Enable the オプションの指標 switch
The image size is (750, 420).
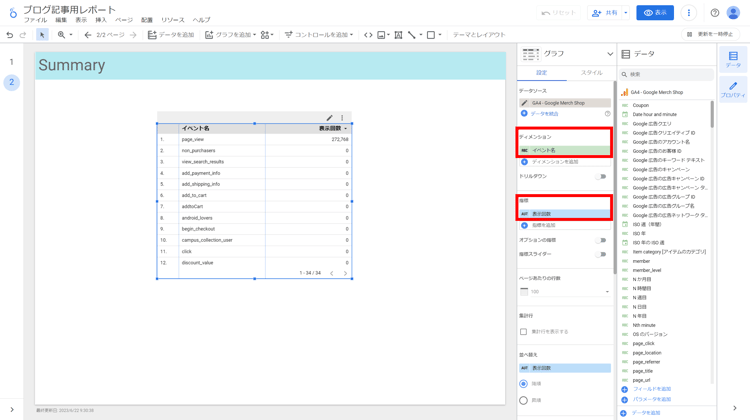coord(601,240)
